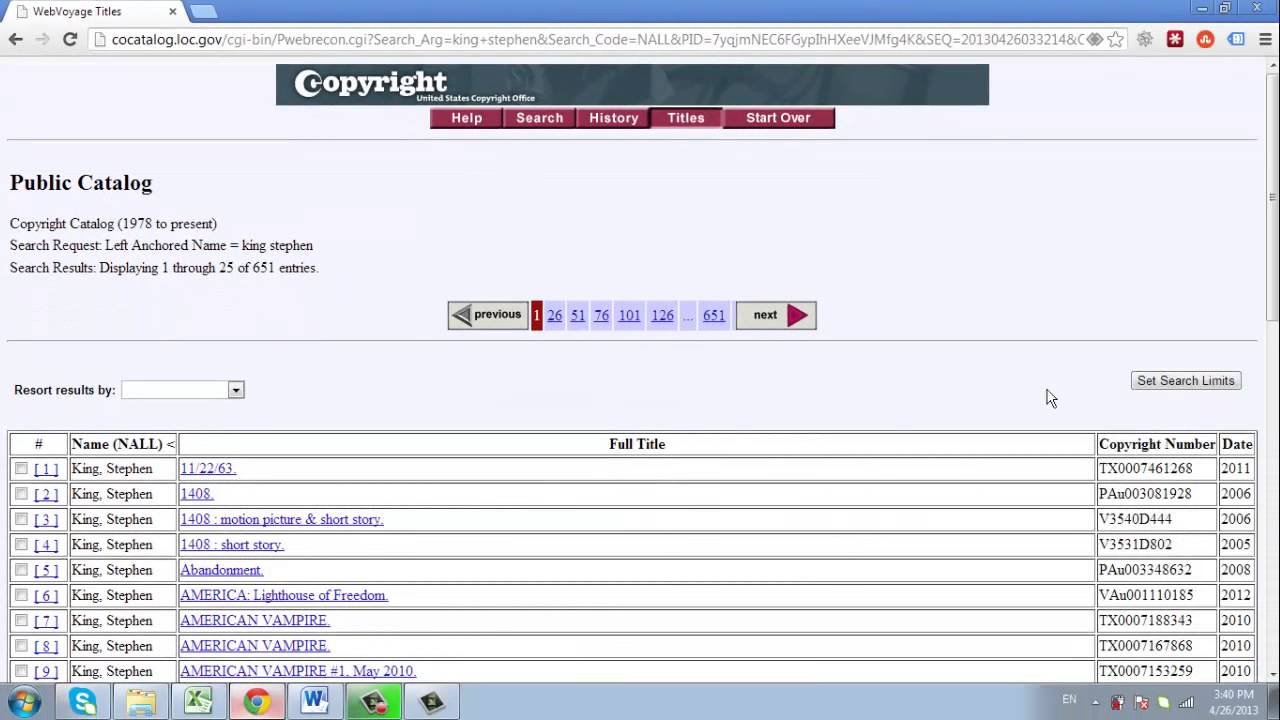Jump to results starting at 101
This screenshot has height=720, width=1280.
click(629, 315)
